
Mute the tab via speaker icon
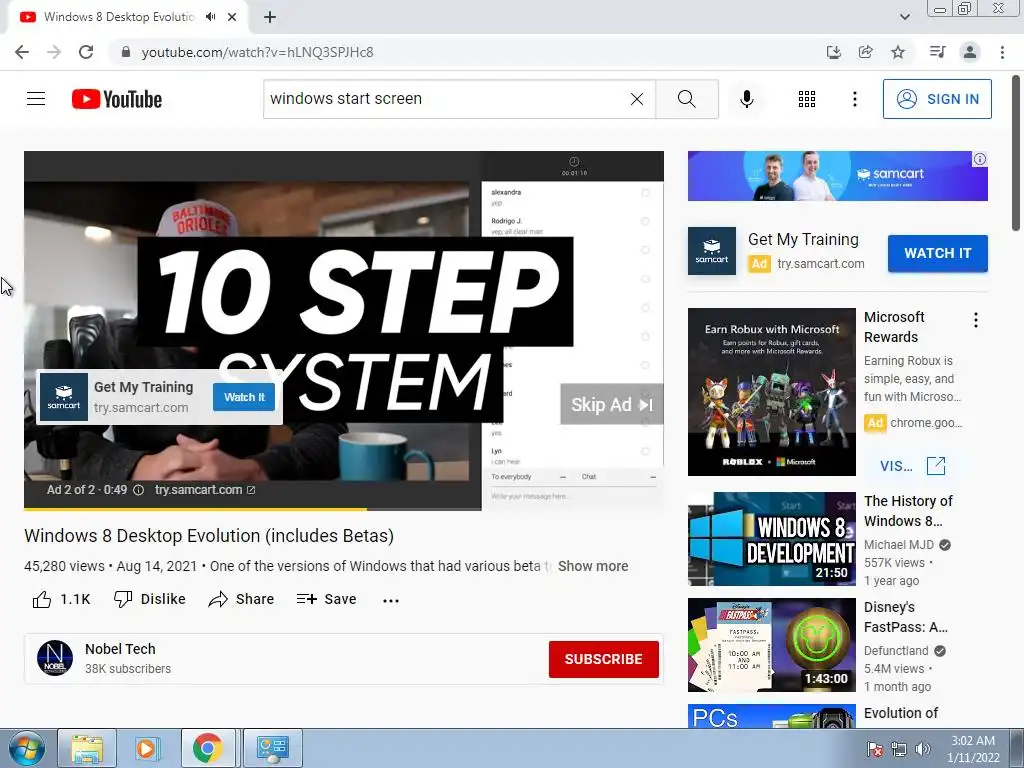(x=210, y=17)
